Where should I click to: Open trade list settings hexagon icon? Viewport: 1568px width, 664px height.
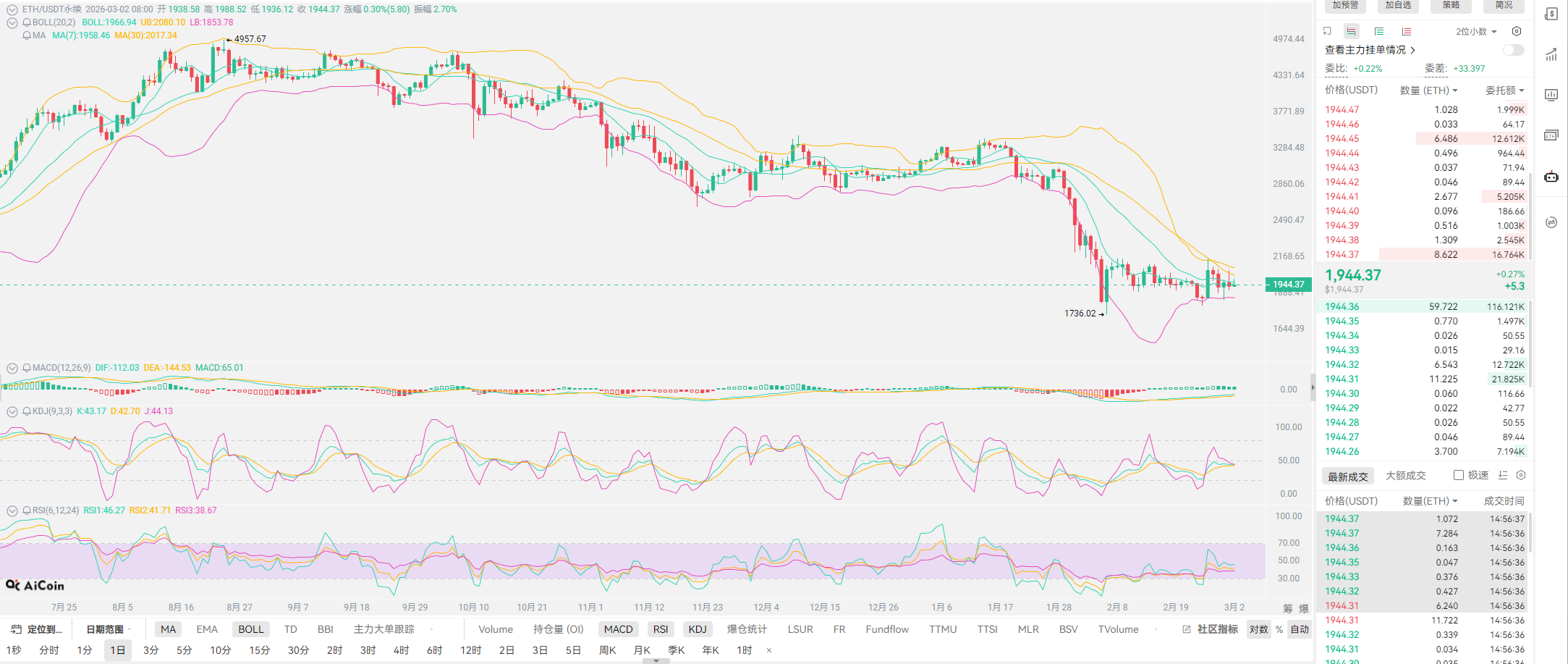click(1521, 475)
